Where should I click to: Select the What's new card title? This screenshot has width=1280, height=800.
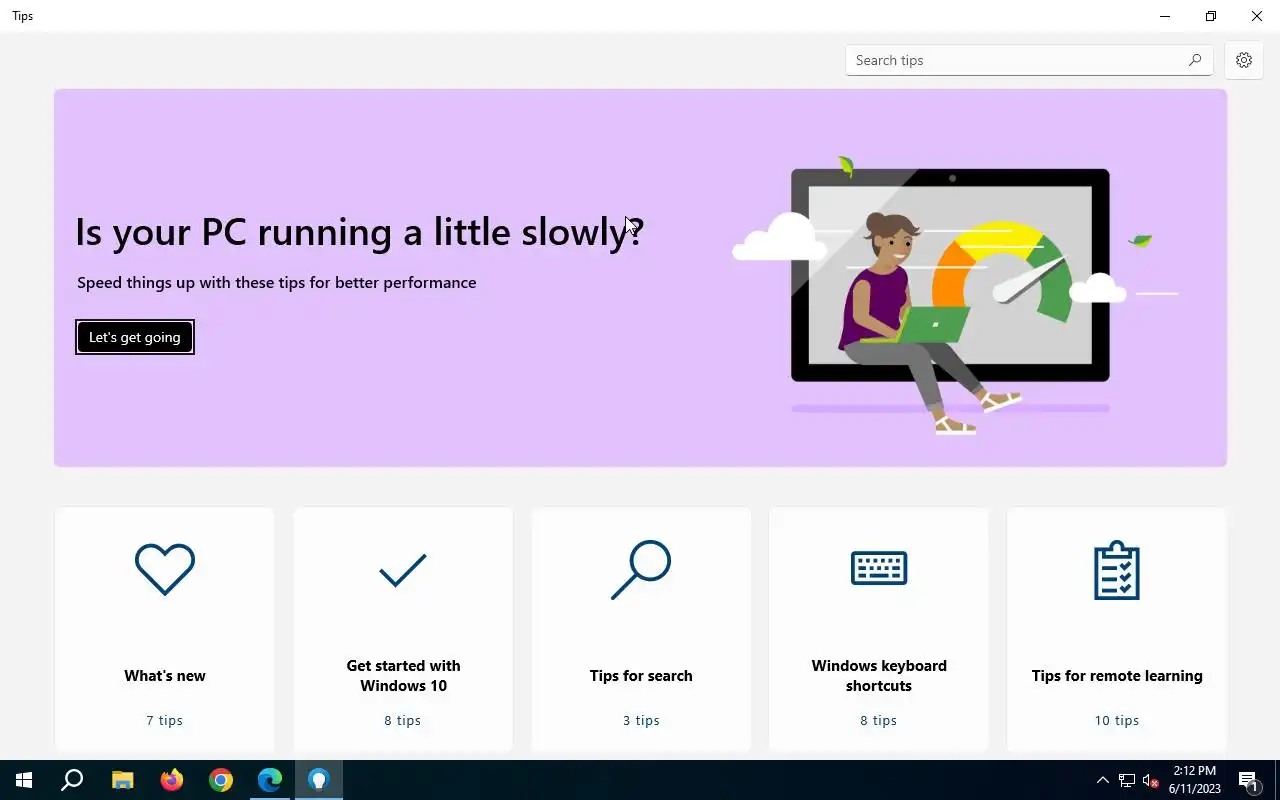pos(165,676)
